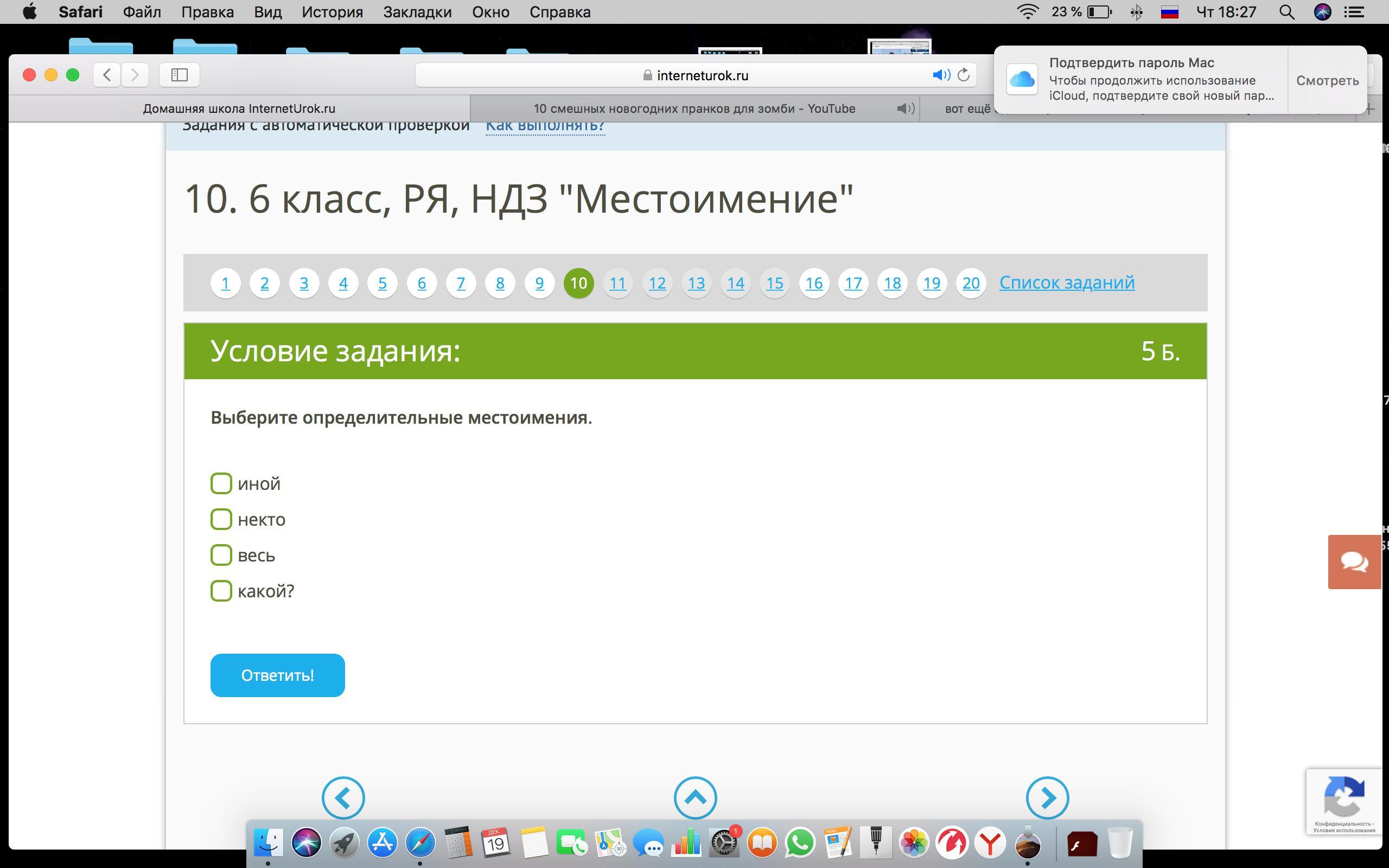Check the 'иной' checkbox
1389x868 pixels.
click(221, 483)
